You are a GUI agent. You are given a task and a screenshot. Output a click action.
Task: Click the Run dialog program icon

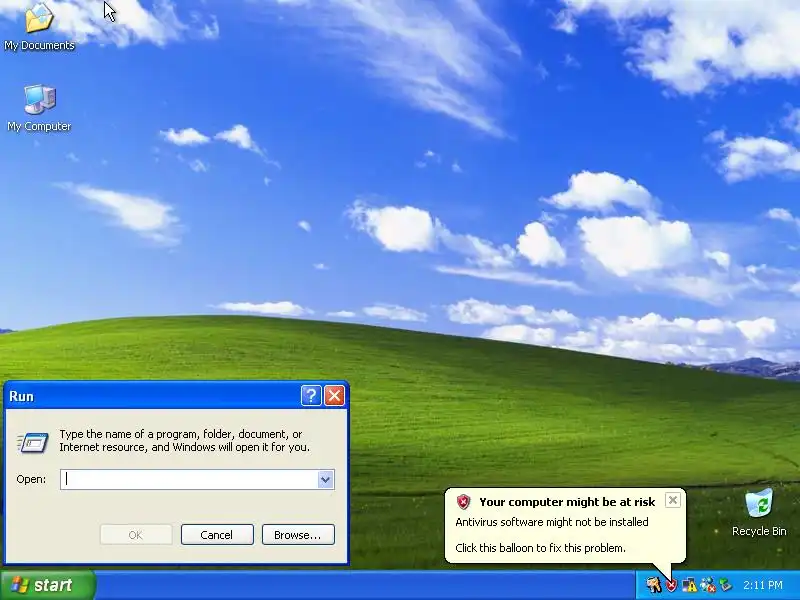tap(33, 442)
